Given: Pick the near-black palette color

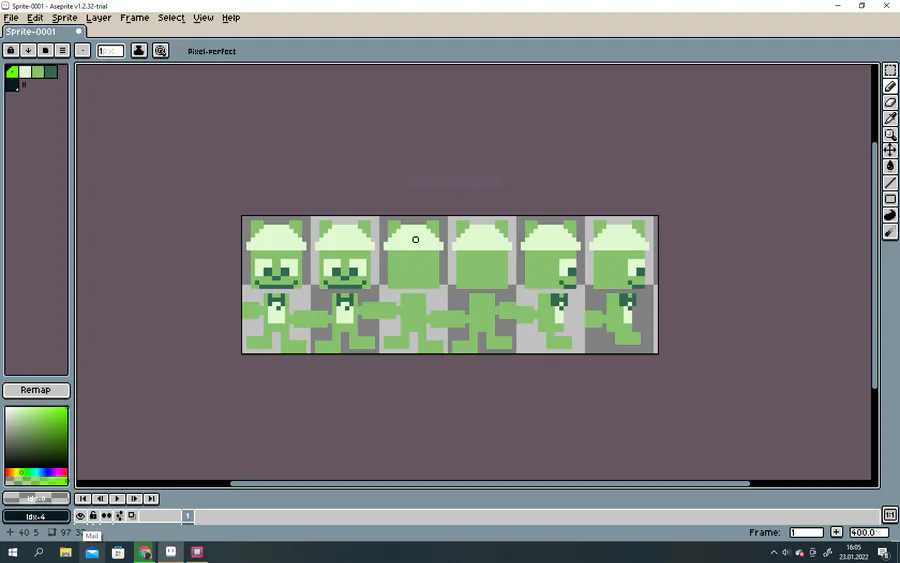Looking at the screenshot, I should 12,85.
